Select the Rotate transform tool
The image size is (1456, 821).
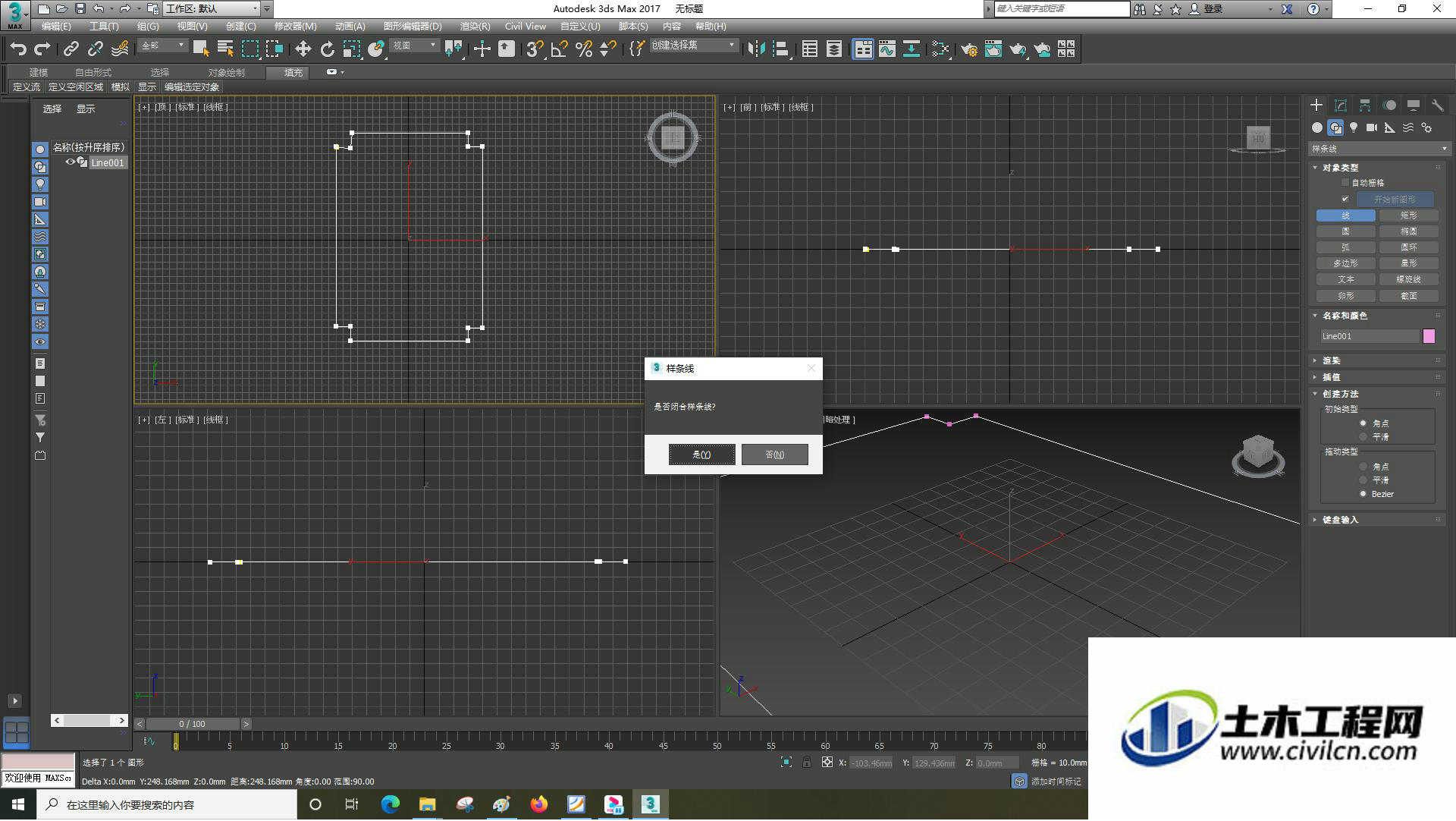point(327,49)
